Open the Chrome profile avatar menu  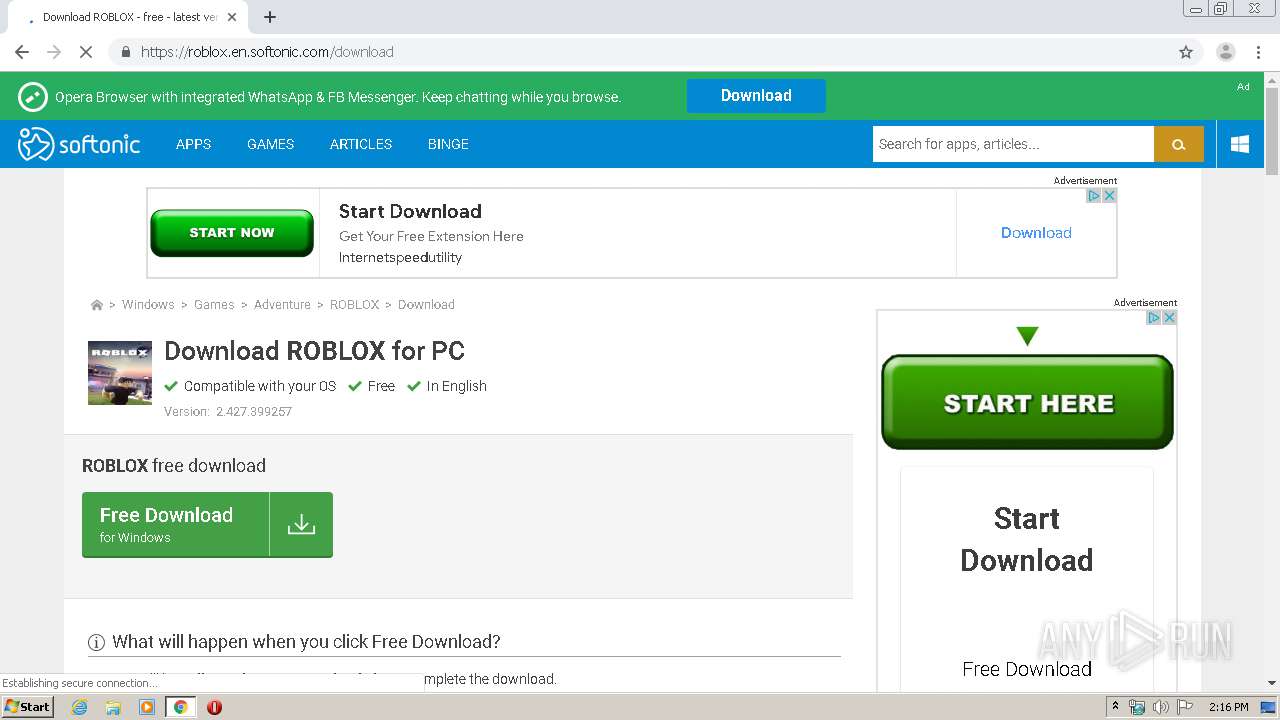(1225, 52)
